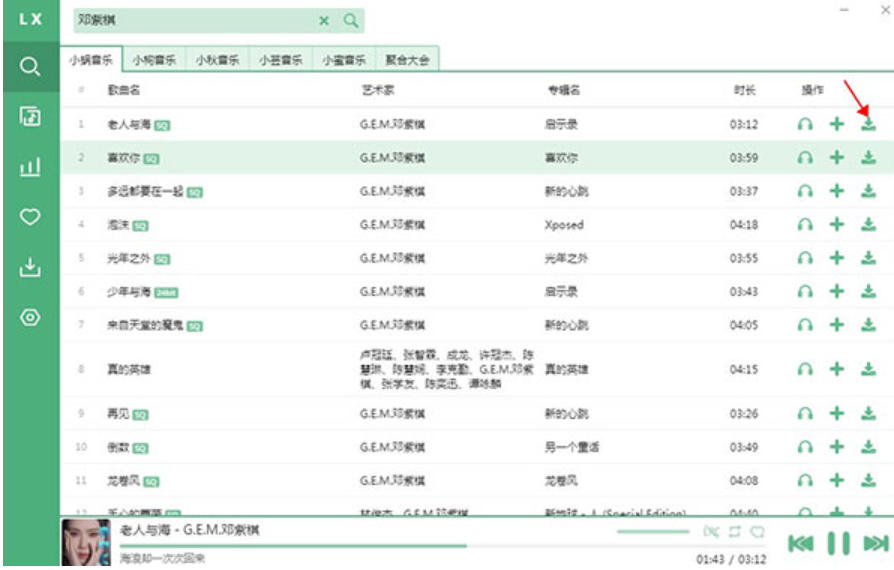Image resolution: width=894 pixels, height=570 pixels.
Task: Open the downloads page in the sidebar
Action: [30, 266]
